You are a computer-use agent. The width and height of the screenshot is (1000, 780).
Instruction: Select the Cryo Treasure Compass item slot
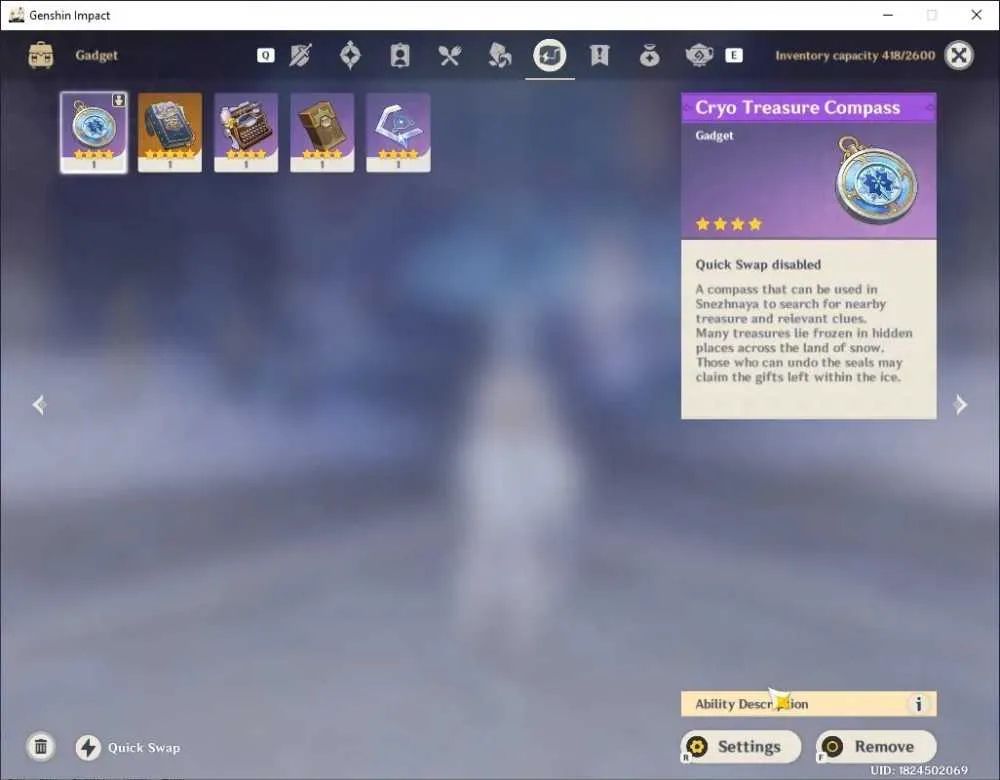(94, 133)
